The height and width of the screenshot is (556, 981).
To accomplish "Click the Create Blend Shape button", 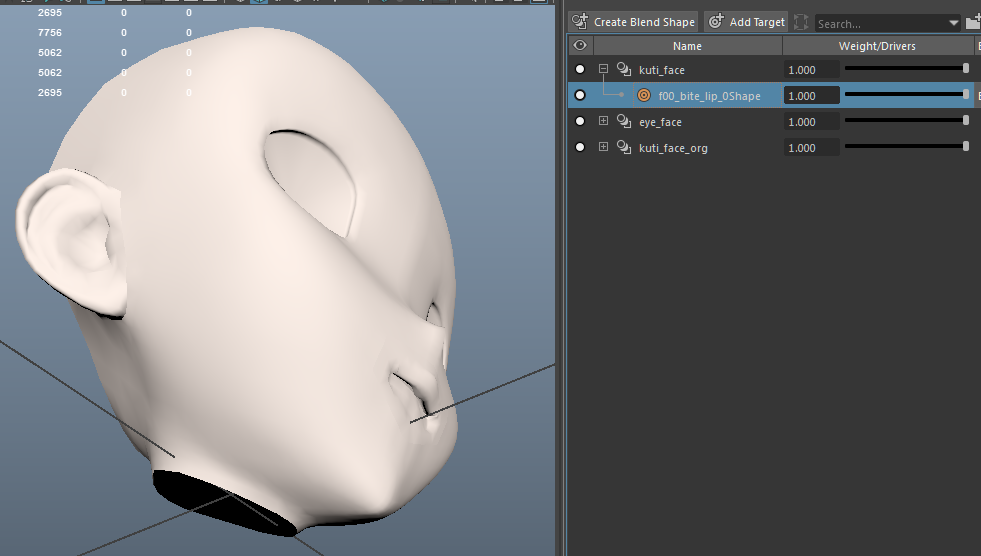I will [x=633, y=22].
